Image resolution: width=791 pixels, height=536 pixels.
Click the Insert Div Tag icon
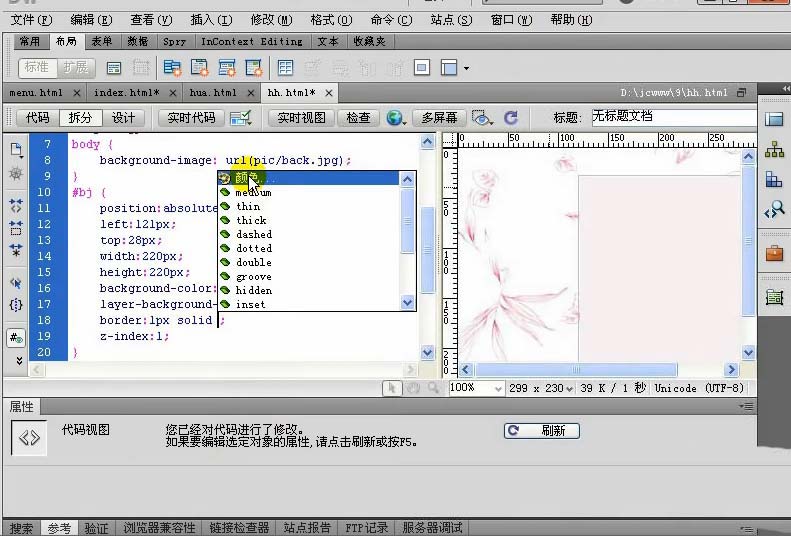click(x=114, y=68)
